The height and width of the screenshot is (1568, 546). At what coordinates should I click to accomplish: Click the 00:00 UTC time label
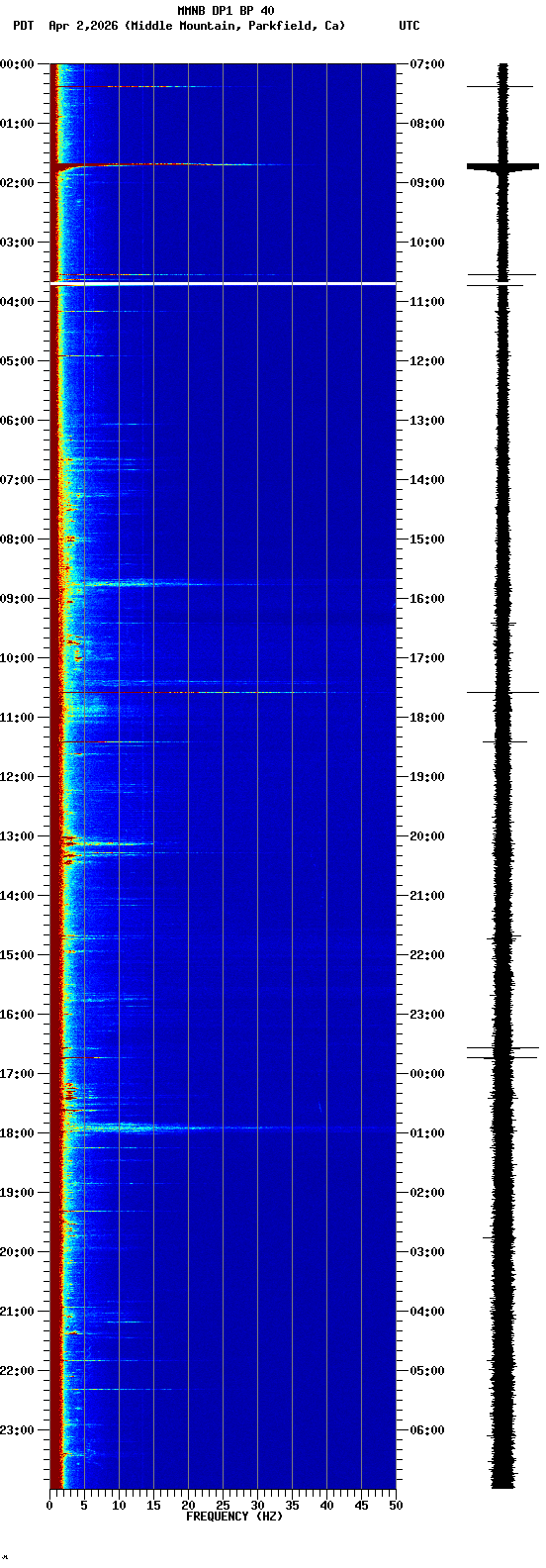(x=427, y=1074)
